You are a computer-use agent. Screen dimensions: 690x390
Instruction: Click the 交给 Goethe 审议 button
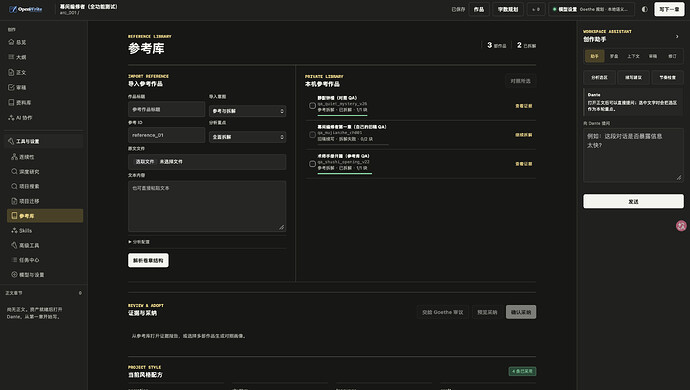pyautogui.click(x=443, y=312)
